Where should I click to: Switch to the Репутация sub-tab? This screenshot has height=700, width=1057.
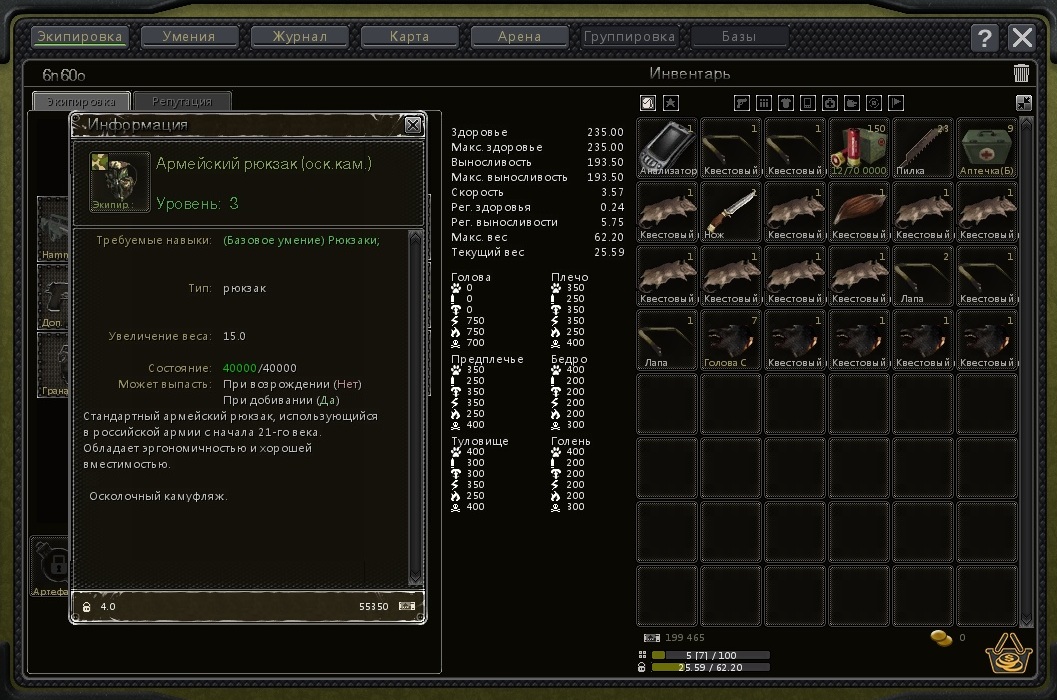[x=182, y=101]
